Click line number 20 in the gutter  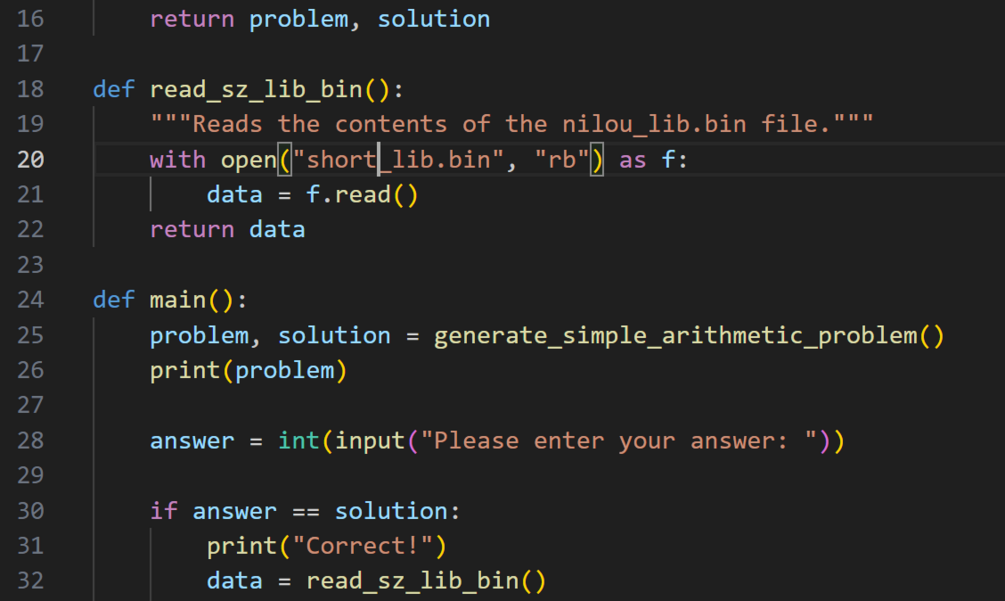click(x=31, y=160)
